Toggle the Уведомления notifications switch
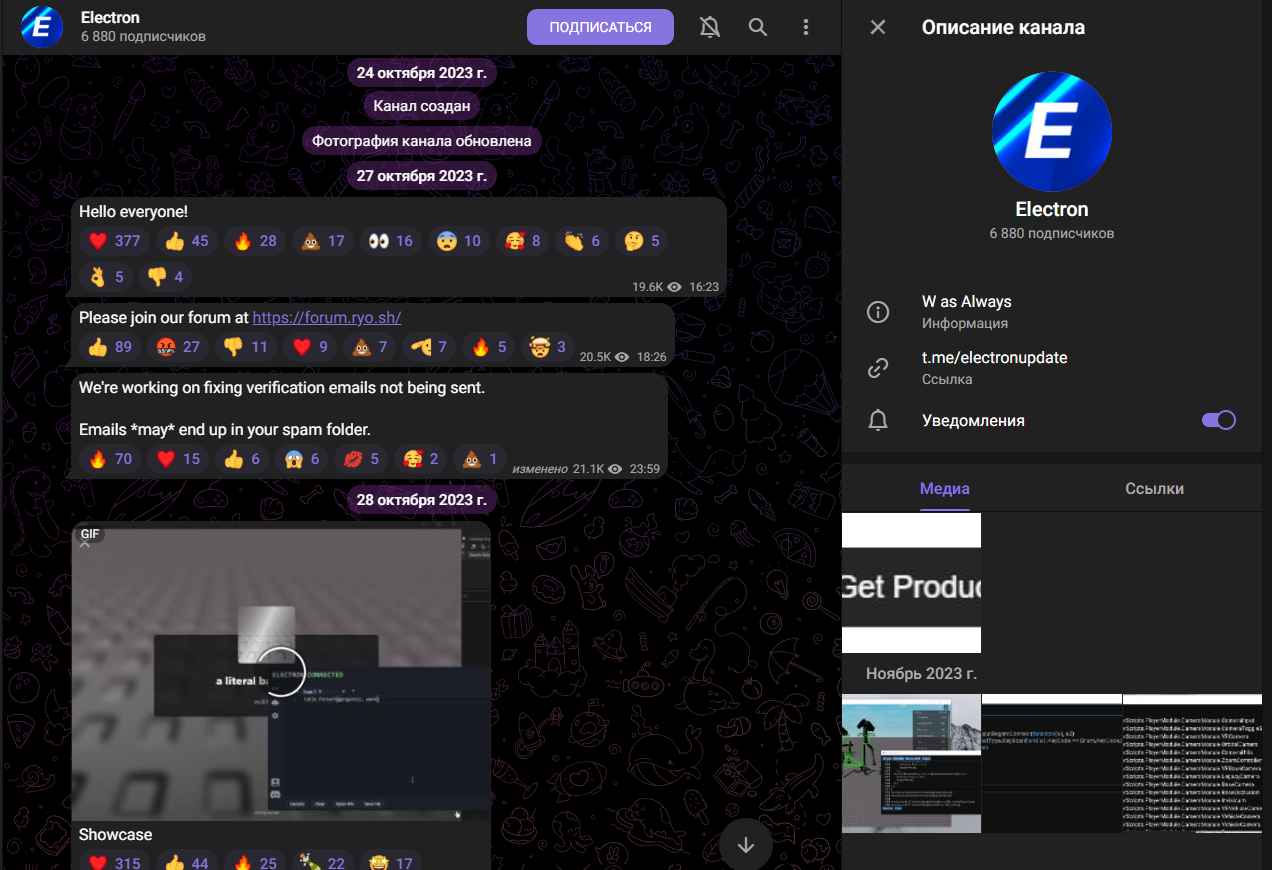This screenshot has width=1272, height=870. coord(1219,420)
